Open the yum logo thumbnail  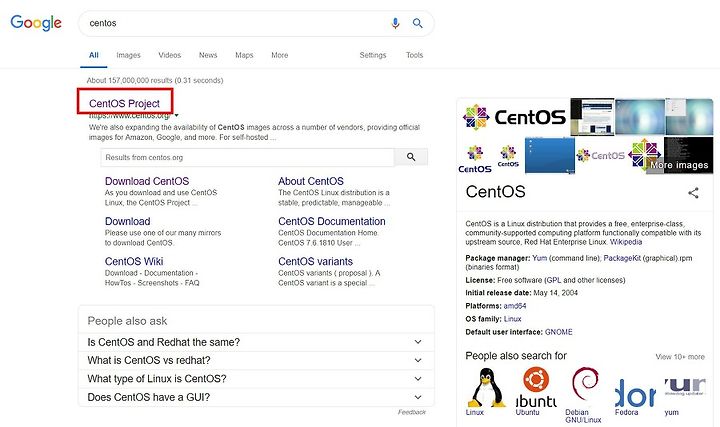tap(685, 387)
